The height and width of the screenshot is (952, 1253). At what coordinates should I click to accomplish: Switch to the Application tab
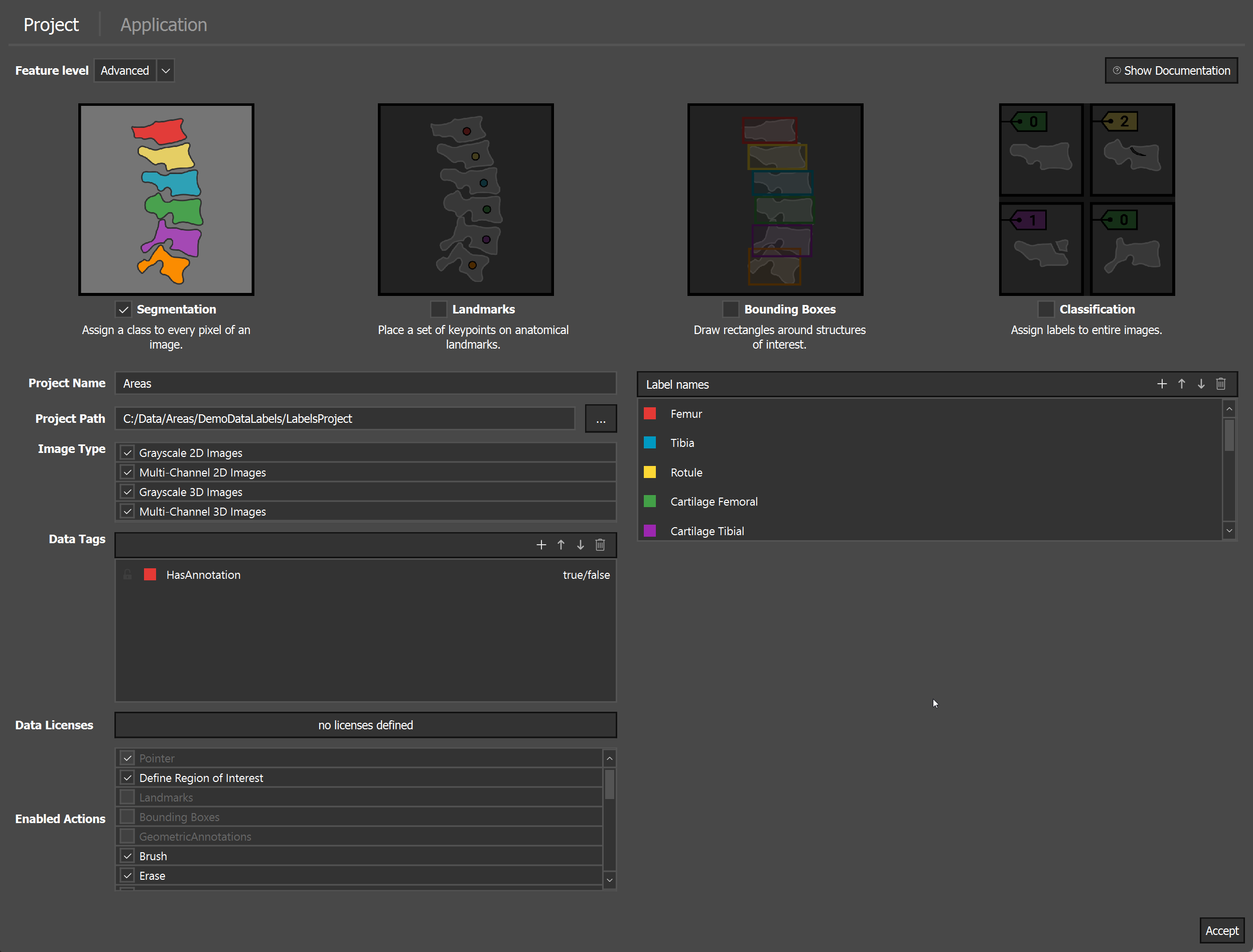(x=163, y=25)
